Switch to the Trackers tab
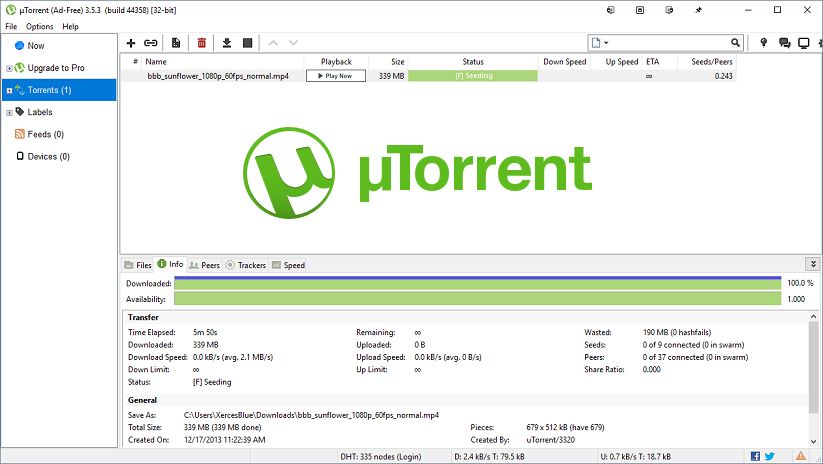The image size is (823, 464). [246, 265]
